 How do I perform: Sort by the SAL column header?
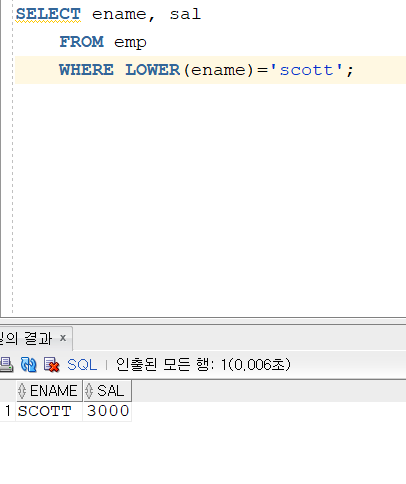(x=107, y=391)
